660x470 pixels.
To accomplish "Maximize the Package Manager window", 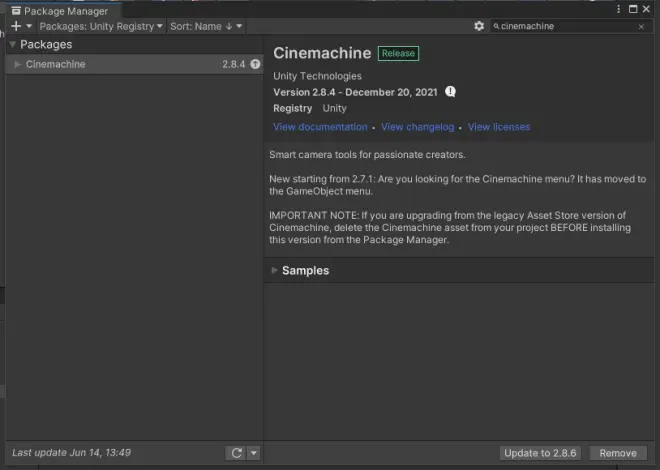I will tap(633, 9).
